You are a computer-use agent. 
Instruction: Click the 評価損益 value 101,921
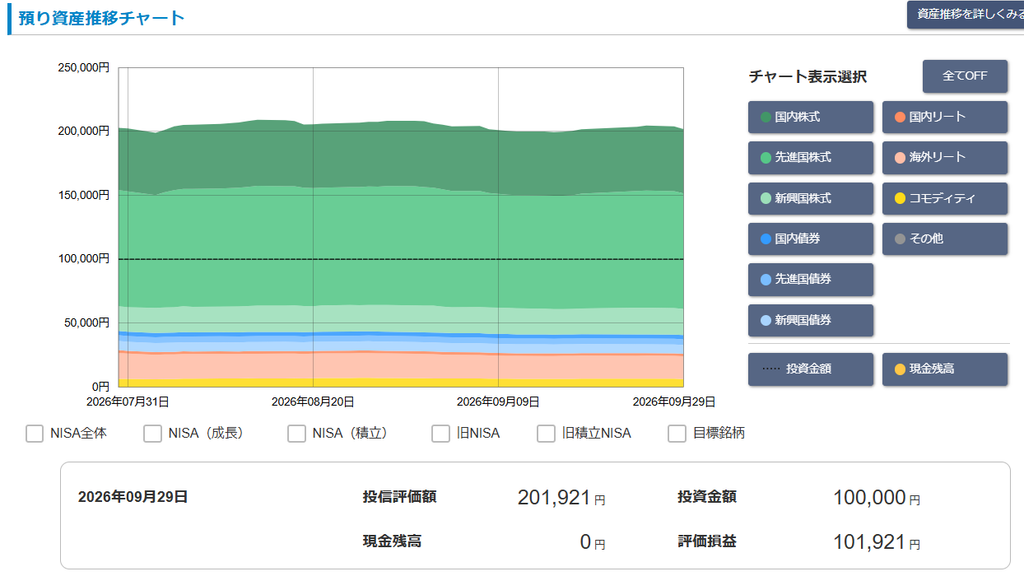869,542
